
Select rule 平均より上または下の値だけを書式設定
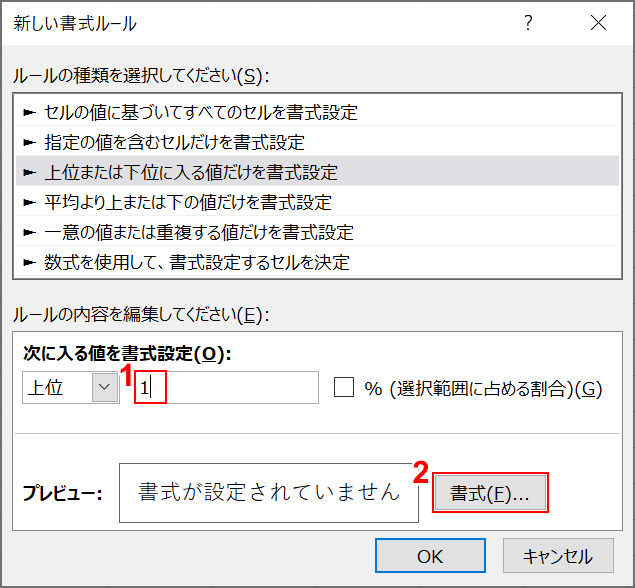[x=318, y=202]
